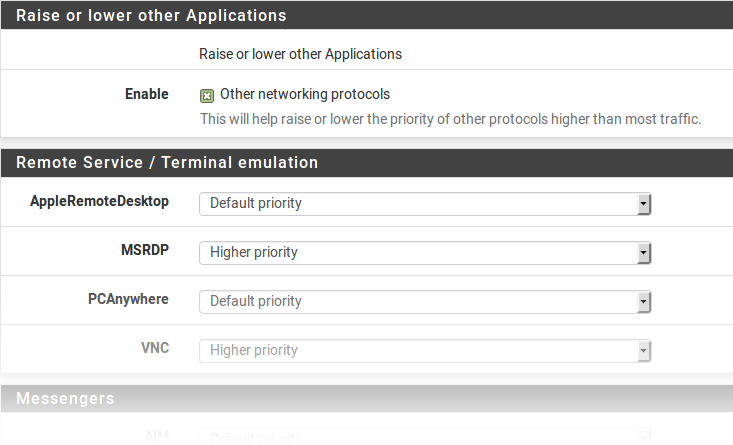
Task: Expand the PCAnywhere priority dropdown
Action: coord(425,301)
